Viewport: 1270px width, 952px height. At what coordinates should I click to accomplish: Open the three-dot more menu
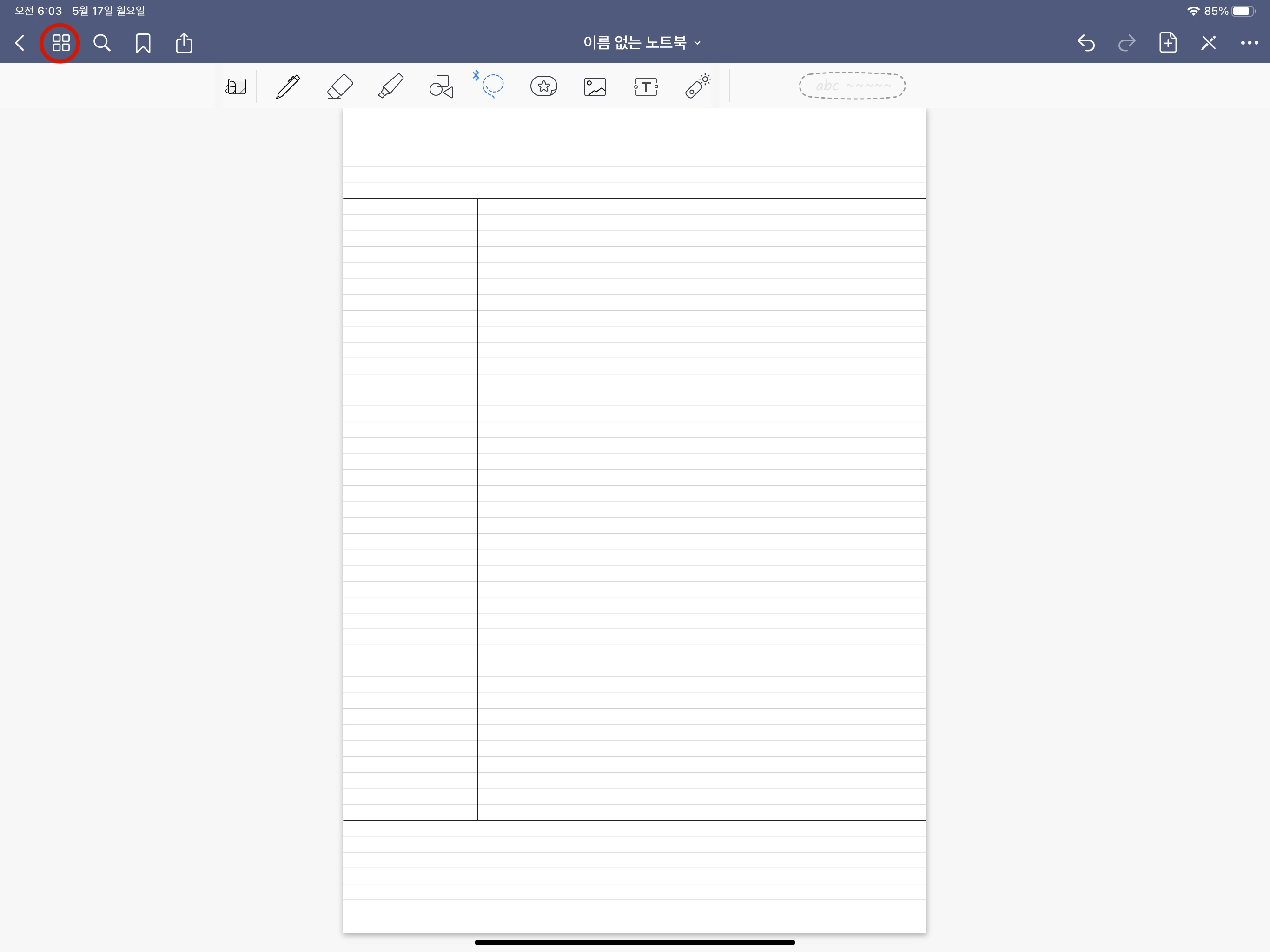pos(1250,43)
